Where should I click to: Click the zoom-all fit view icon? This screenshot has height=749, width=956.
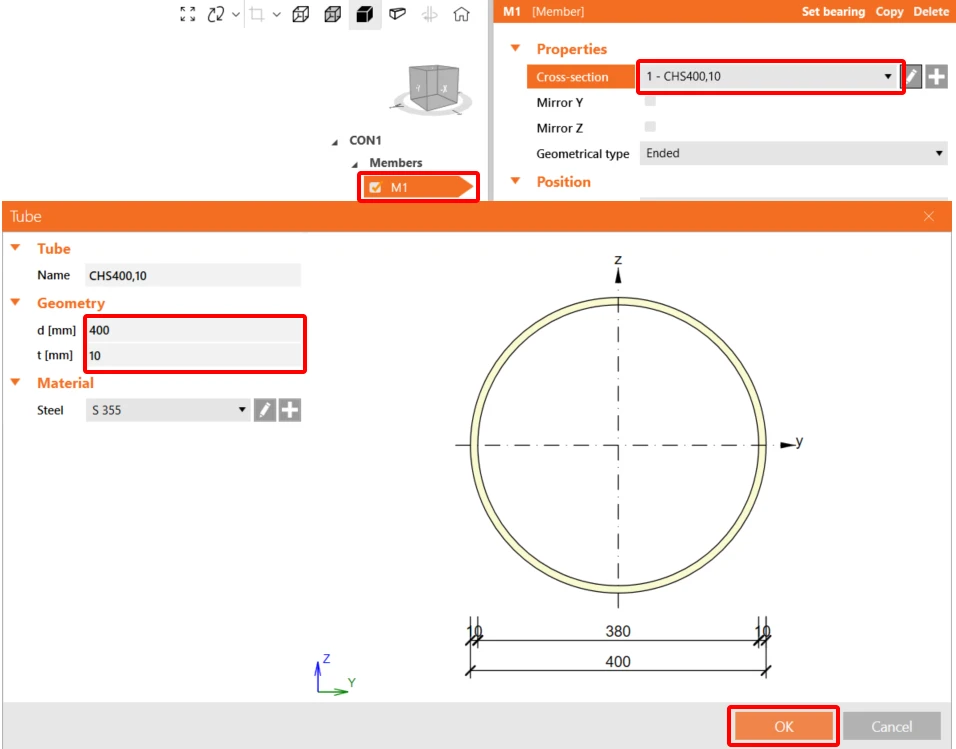[188, 14]
